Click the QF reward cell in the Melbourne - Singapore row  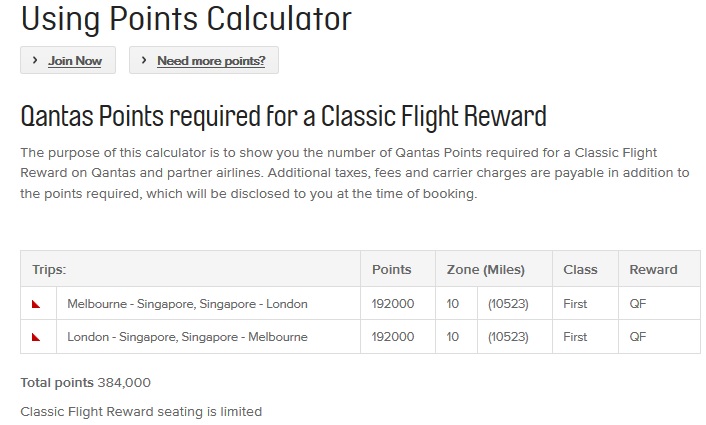coord(638,304)
